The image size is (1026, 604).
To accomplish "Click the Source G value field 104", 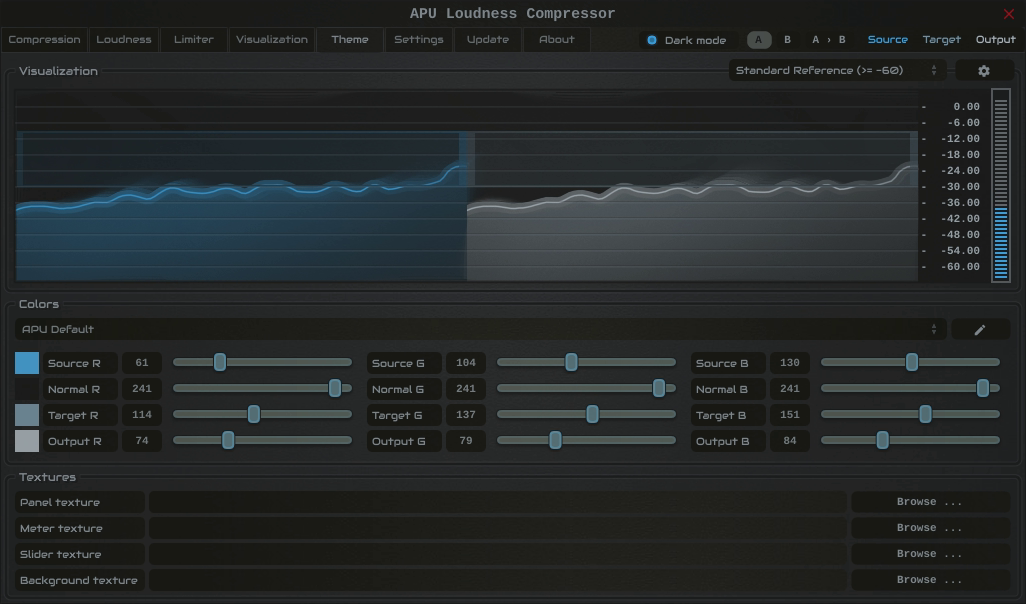I will [466, 363].
